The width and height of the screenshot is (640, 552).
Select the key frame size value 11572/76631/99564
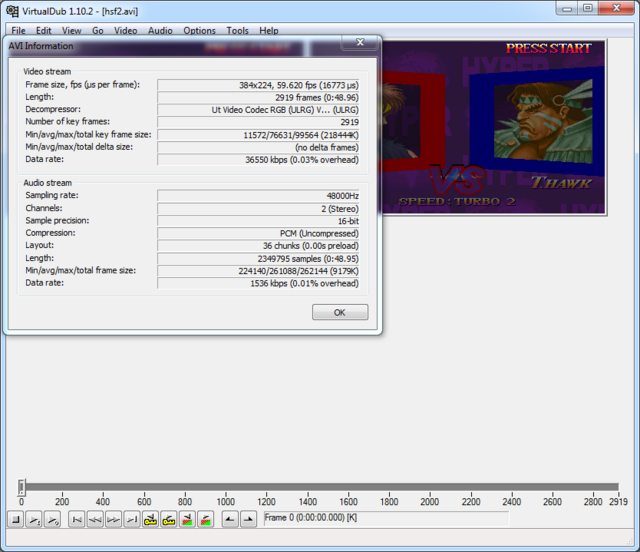(x=258, y=135)
